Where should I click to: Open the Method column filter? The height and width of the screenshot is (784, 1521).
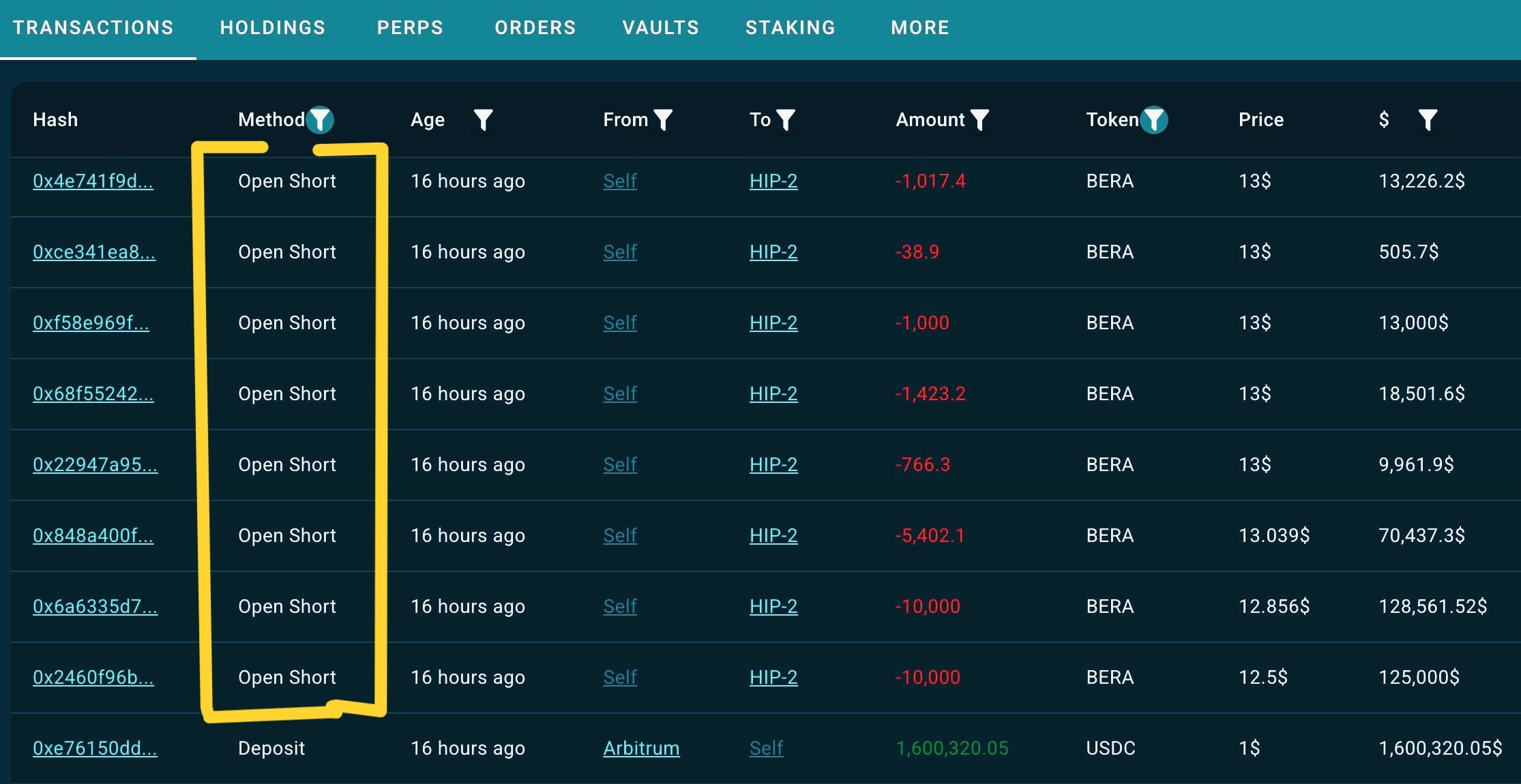click(320, 120)
